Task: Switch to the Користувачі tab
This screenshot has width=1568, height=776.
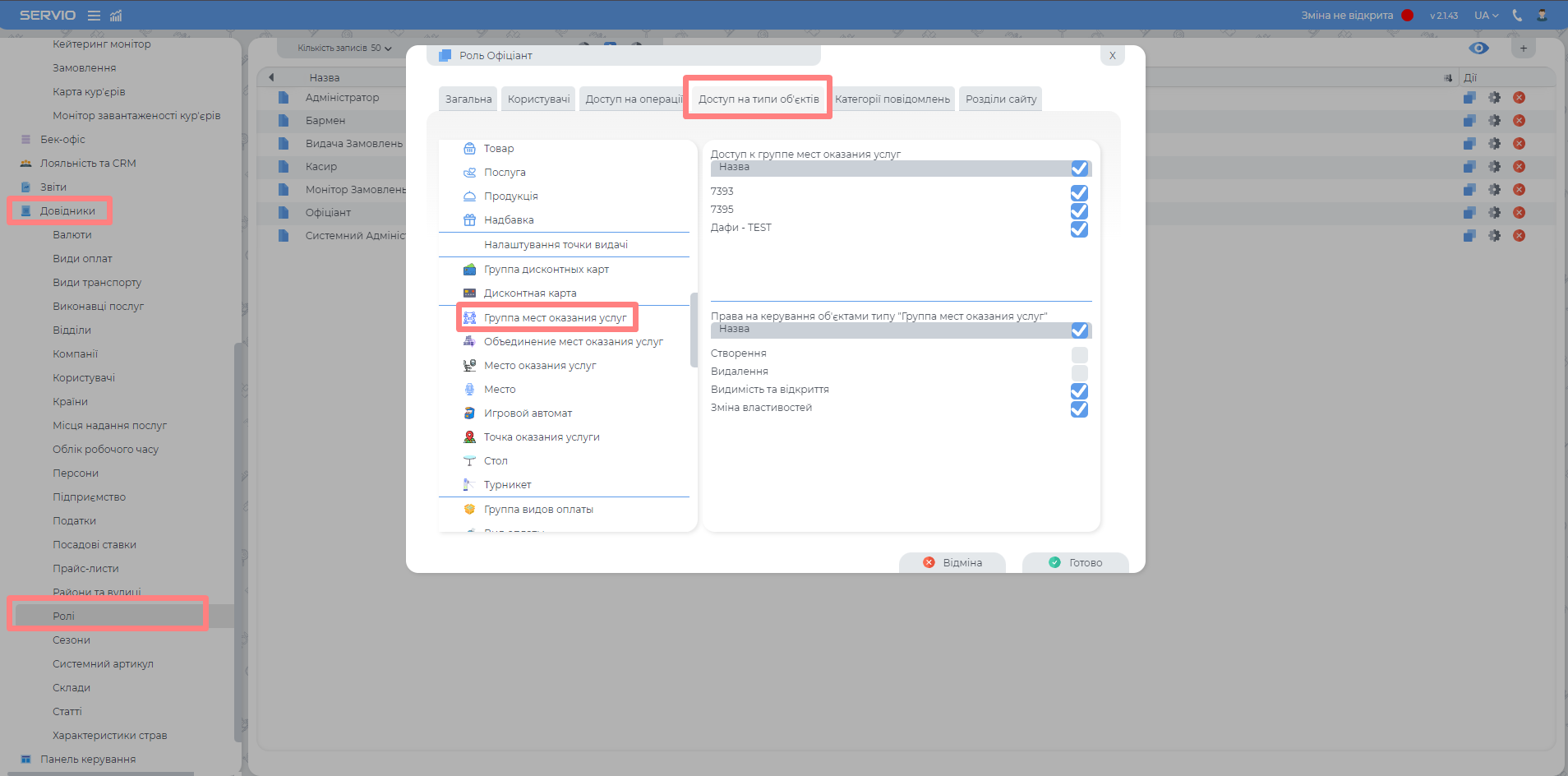Action: pyautogui.click(x=538, y=99)
